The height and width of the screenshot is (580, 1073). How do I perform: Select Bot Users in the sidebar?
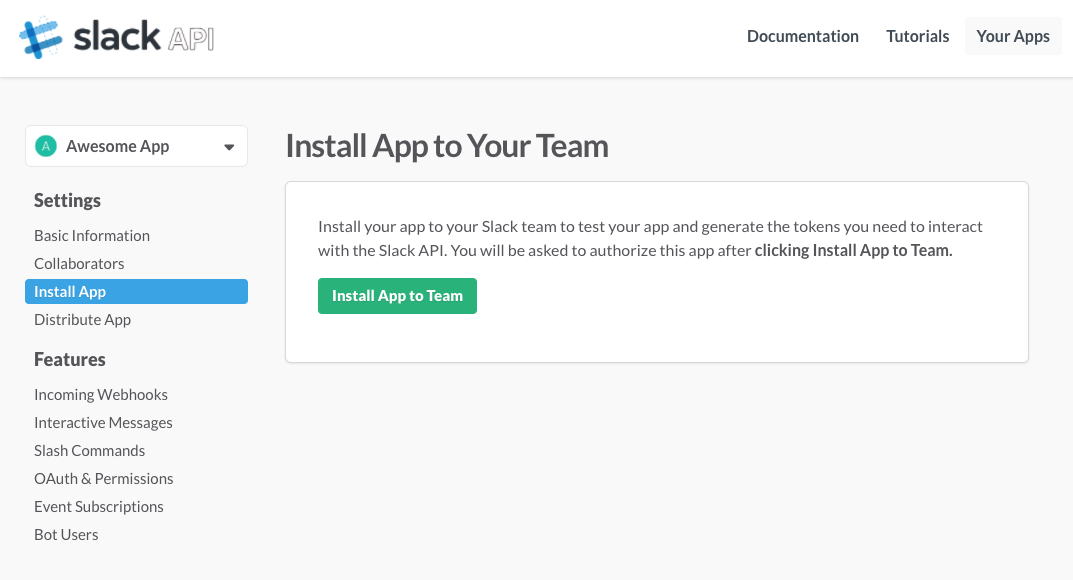(66, 534)
